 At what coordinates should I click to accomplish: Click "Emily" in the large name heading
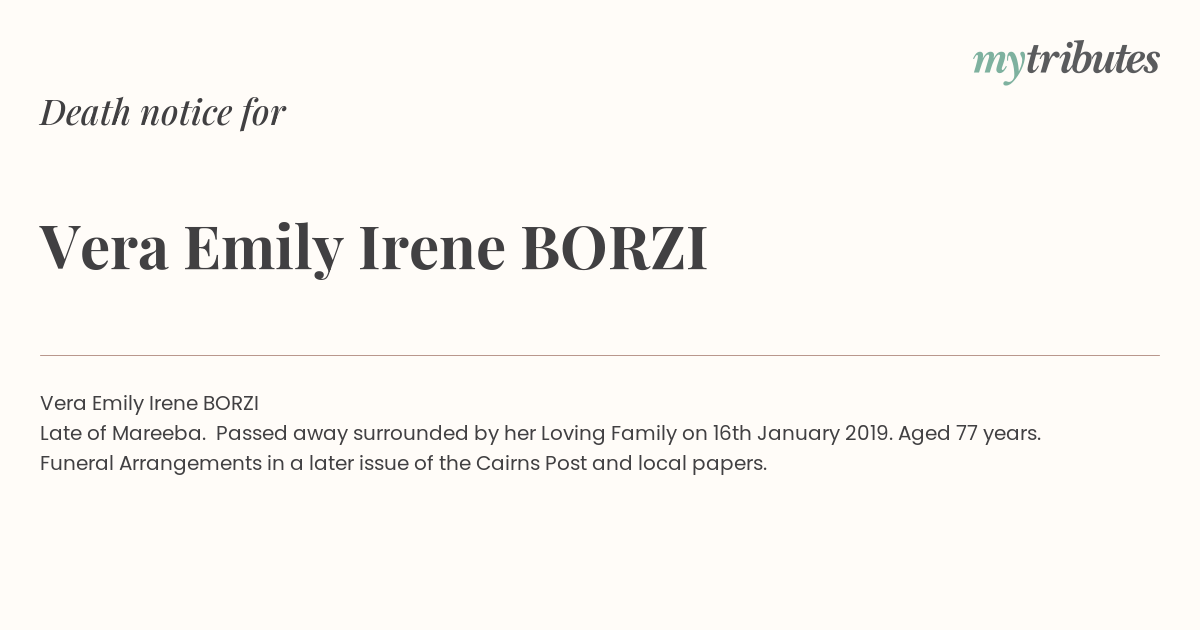coord(264,249)
